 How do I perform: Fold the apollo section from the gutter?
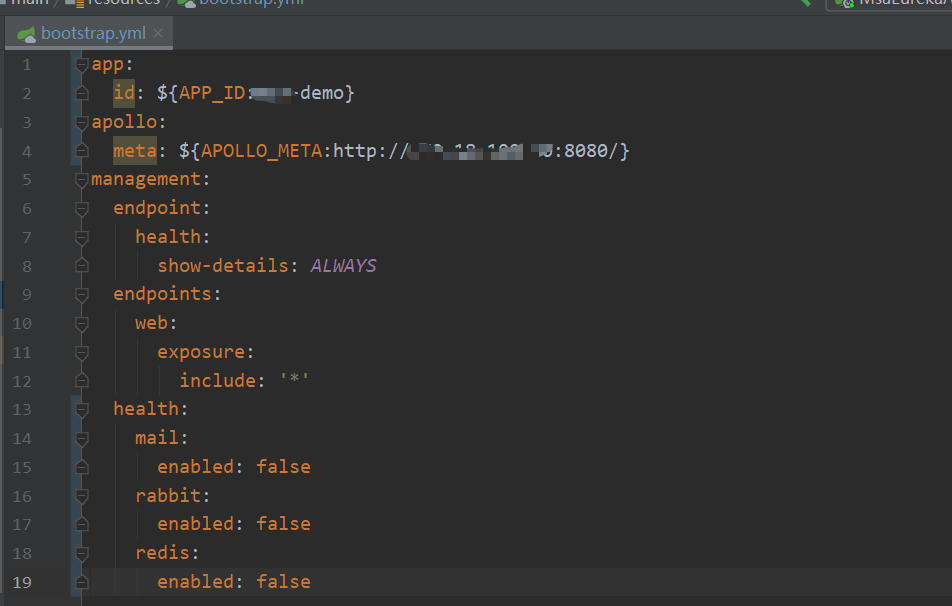coord(80,121)
